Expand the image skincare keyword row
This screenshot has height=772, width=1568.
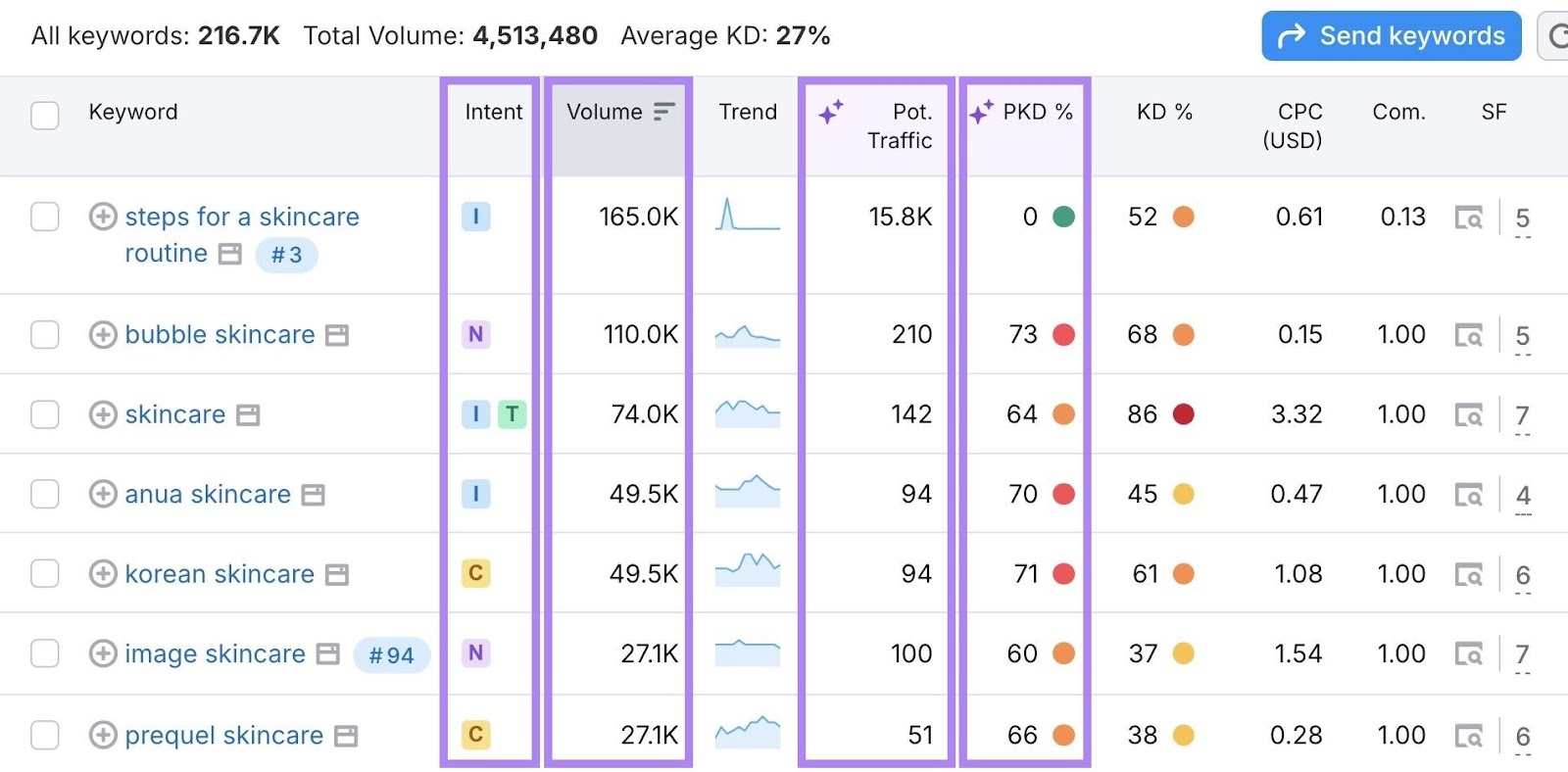102,652
